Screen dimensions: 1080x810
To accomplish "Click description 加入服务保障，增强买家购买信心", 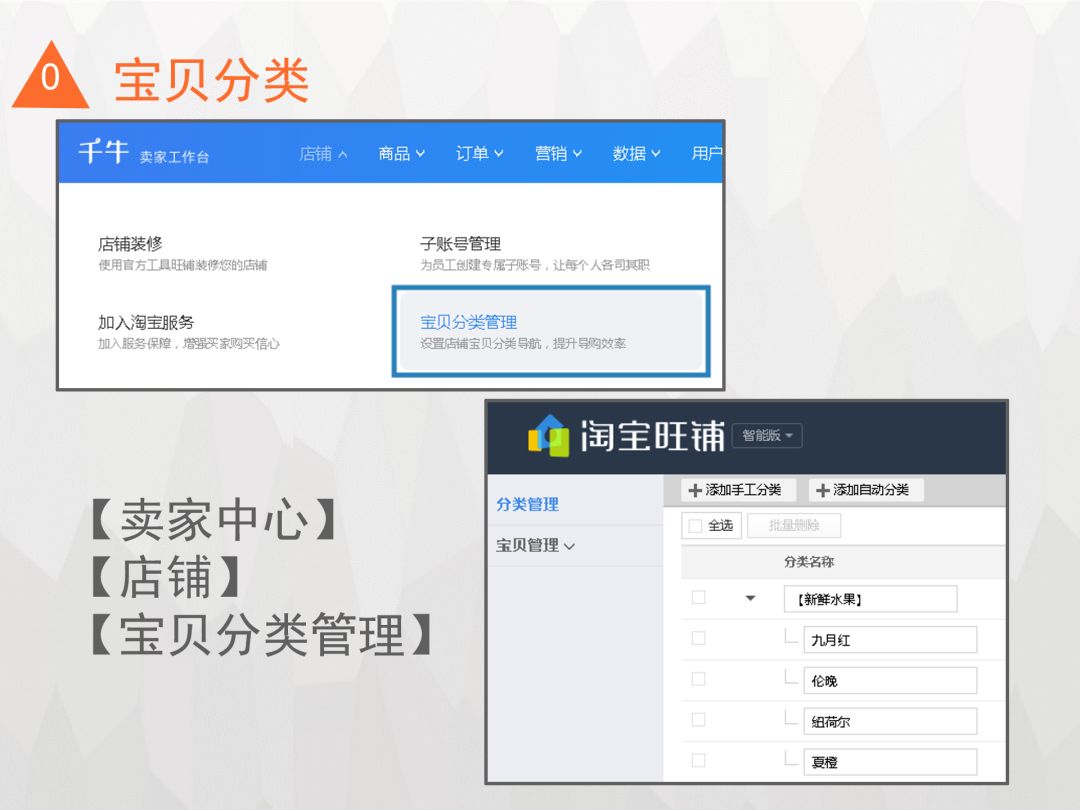I will click(x=189, y=344).
